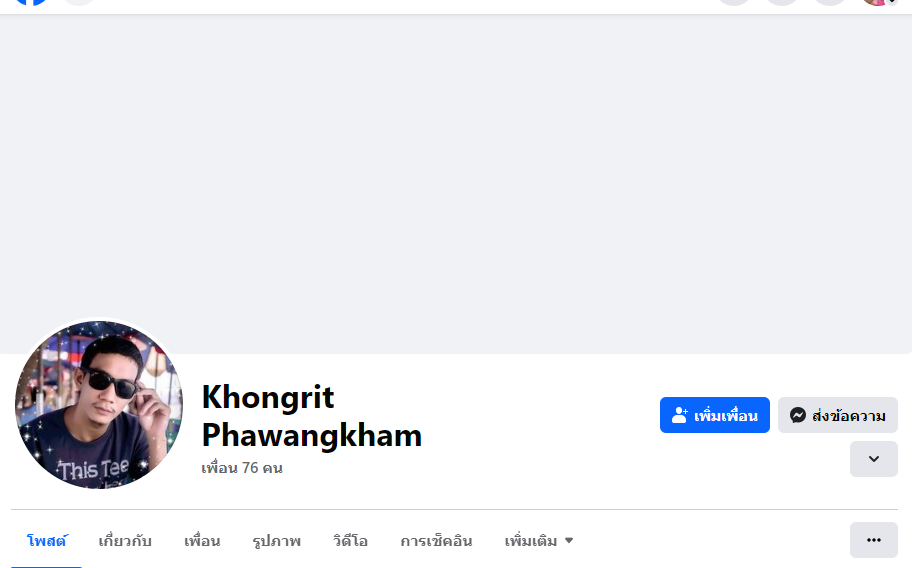
Task: Go to the วิดีโอ tab
Action: point(350,541)
